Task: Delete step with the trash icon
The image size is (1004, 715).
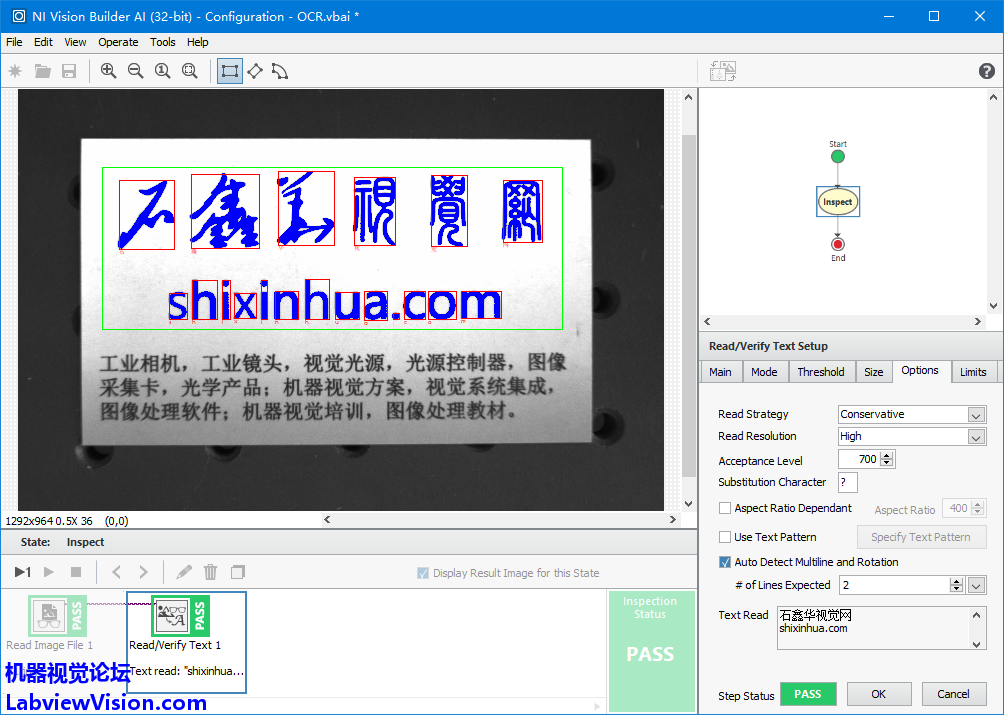Action: (211, 572)
